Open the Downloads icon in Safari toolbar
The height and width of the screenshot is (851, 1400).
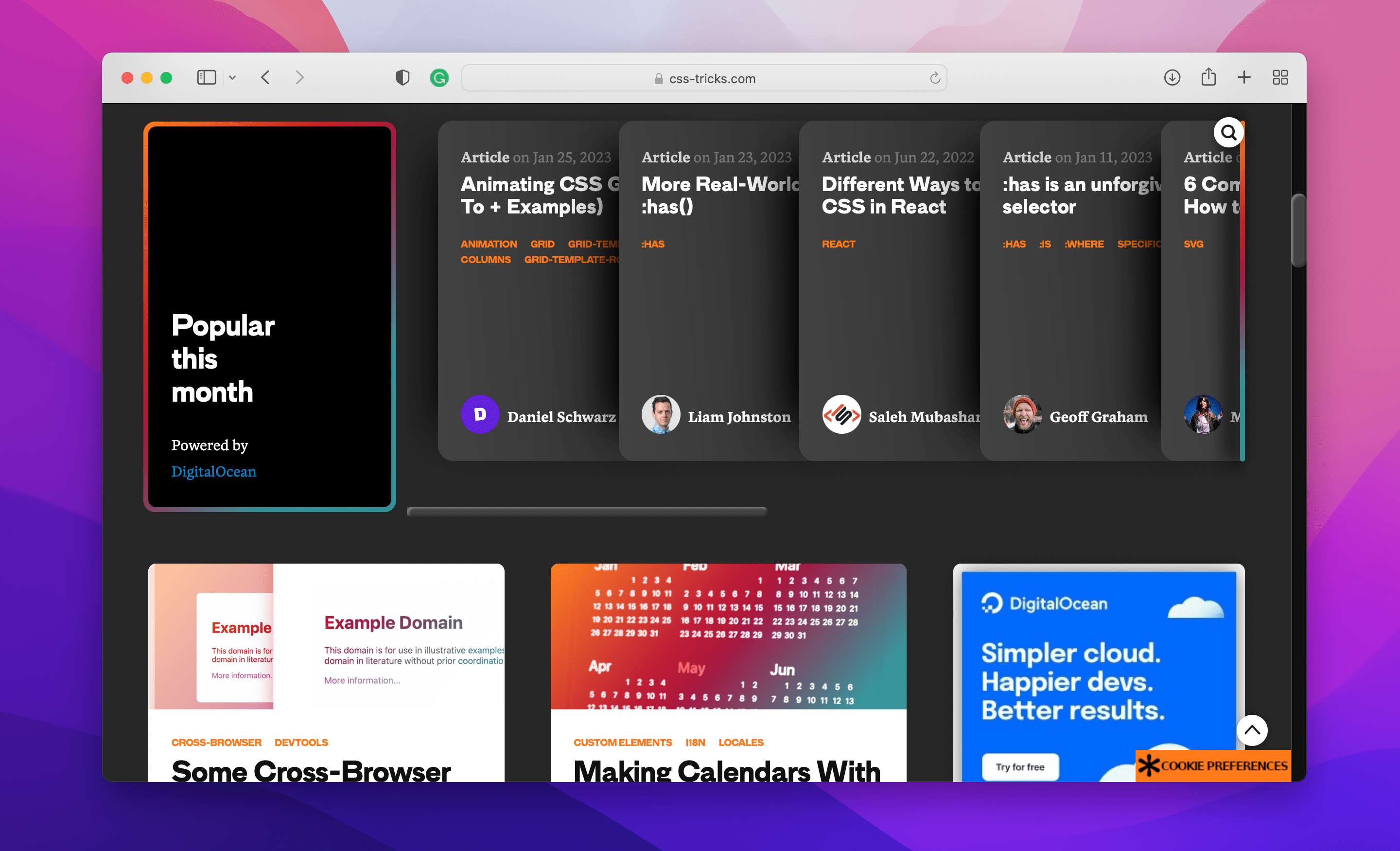[x=1172, y=77]
